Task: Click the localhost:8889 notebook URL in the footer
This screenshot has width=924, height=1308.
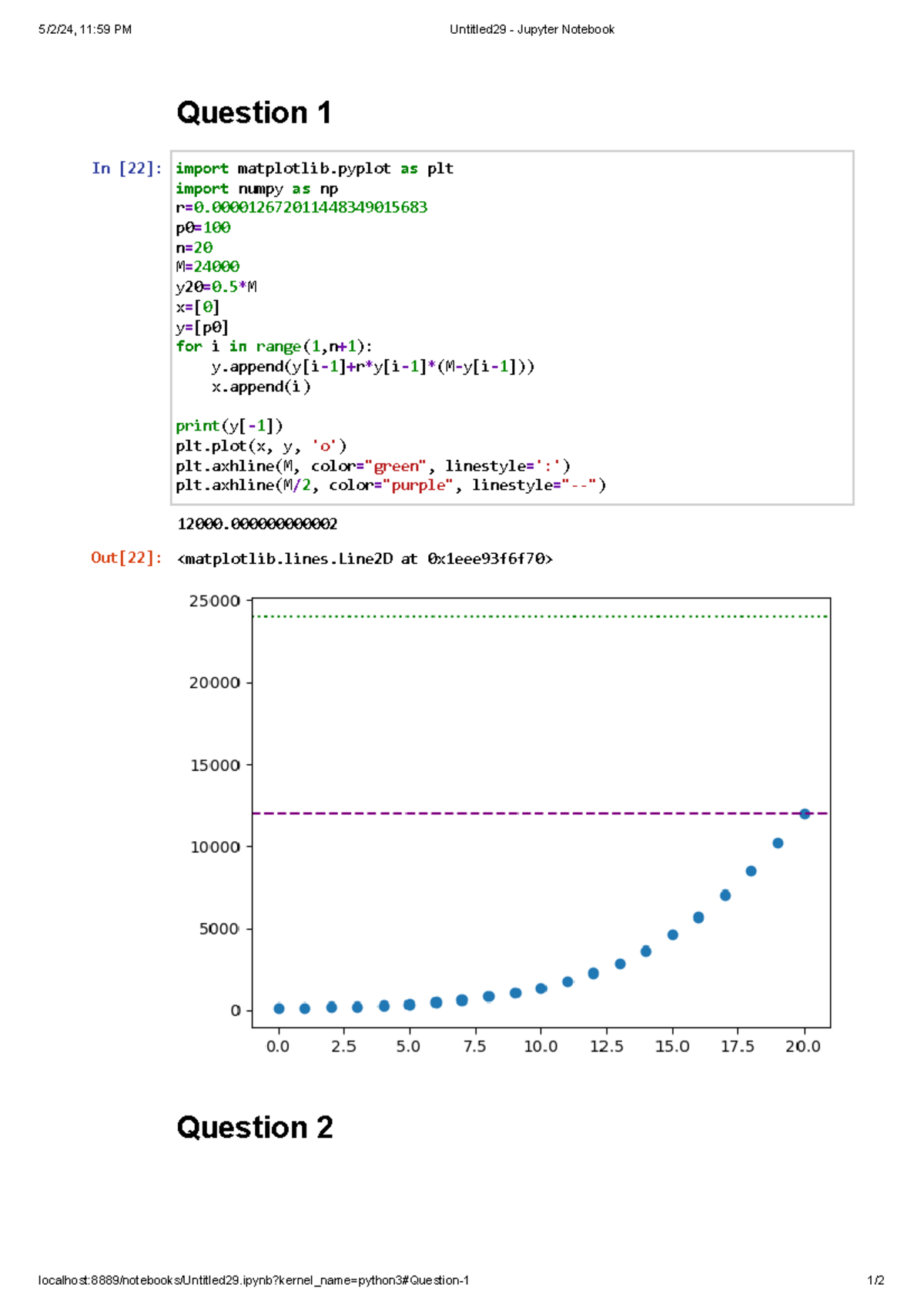Action: click(253, 1281)
